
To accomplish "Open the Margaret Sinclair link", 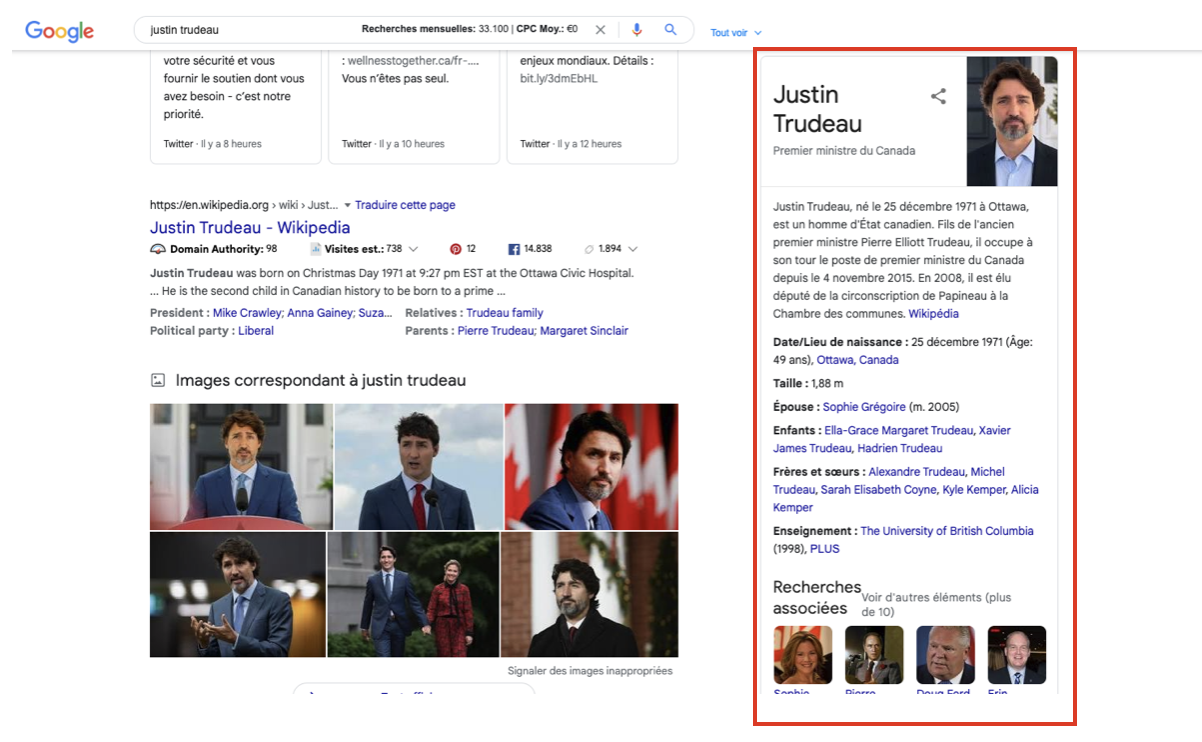I will [x=584, y=331].
